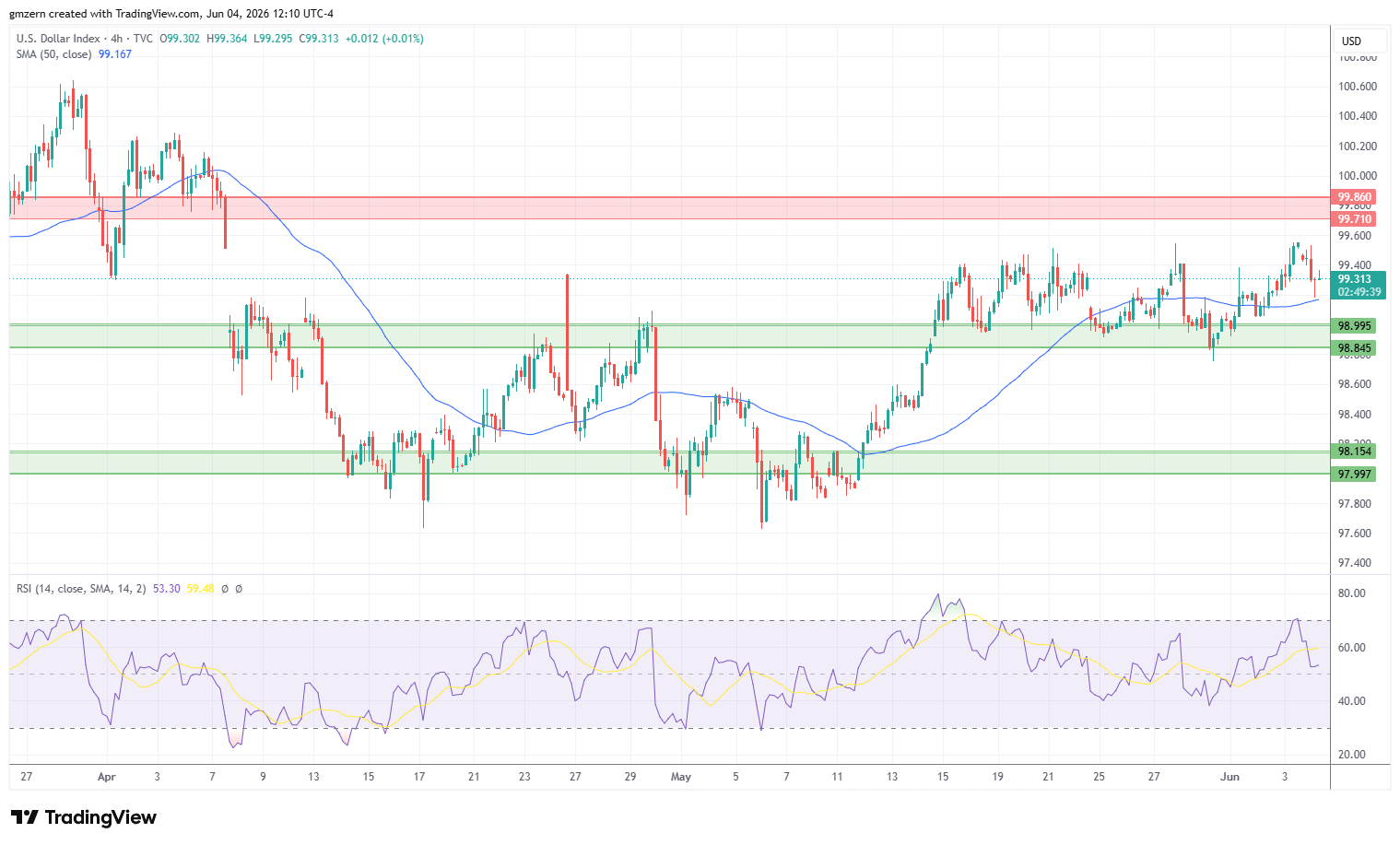This screenshot has width=1400, height=845.
Task: Click the change value +0.012 (+0.01%)
Action: point(385,39)
